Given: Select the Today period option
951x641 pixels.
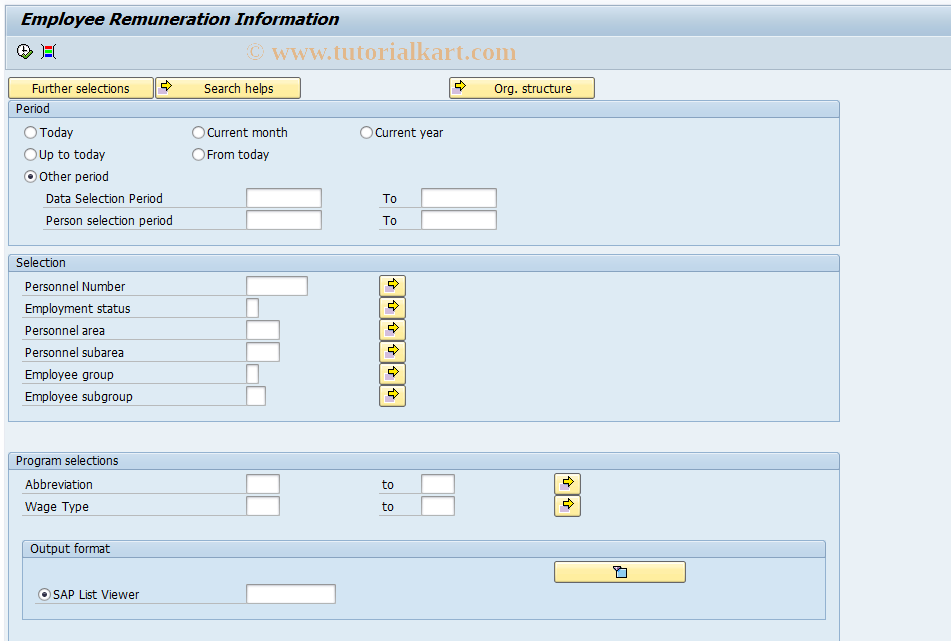Looking at the screenshot, I should (x=31, y=132).
